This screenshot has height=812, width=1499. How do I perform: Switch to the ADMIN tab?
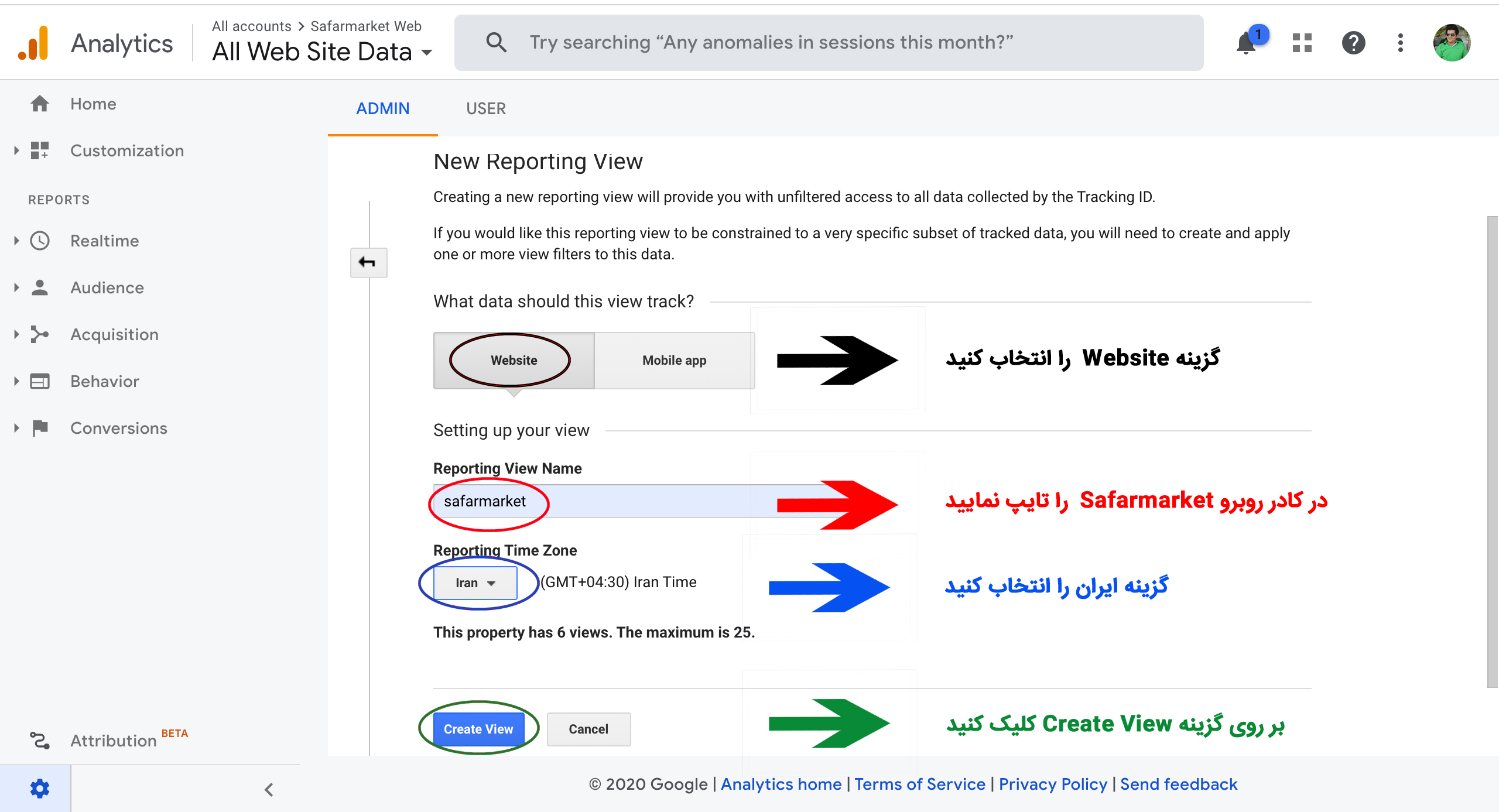383,108
